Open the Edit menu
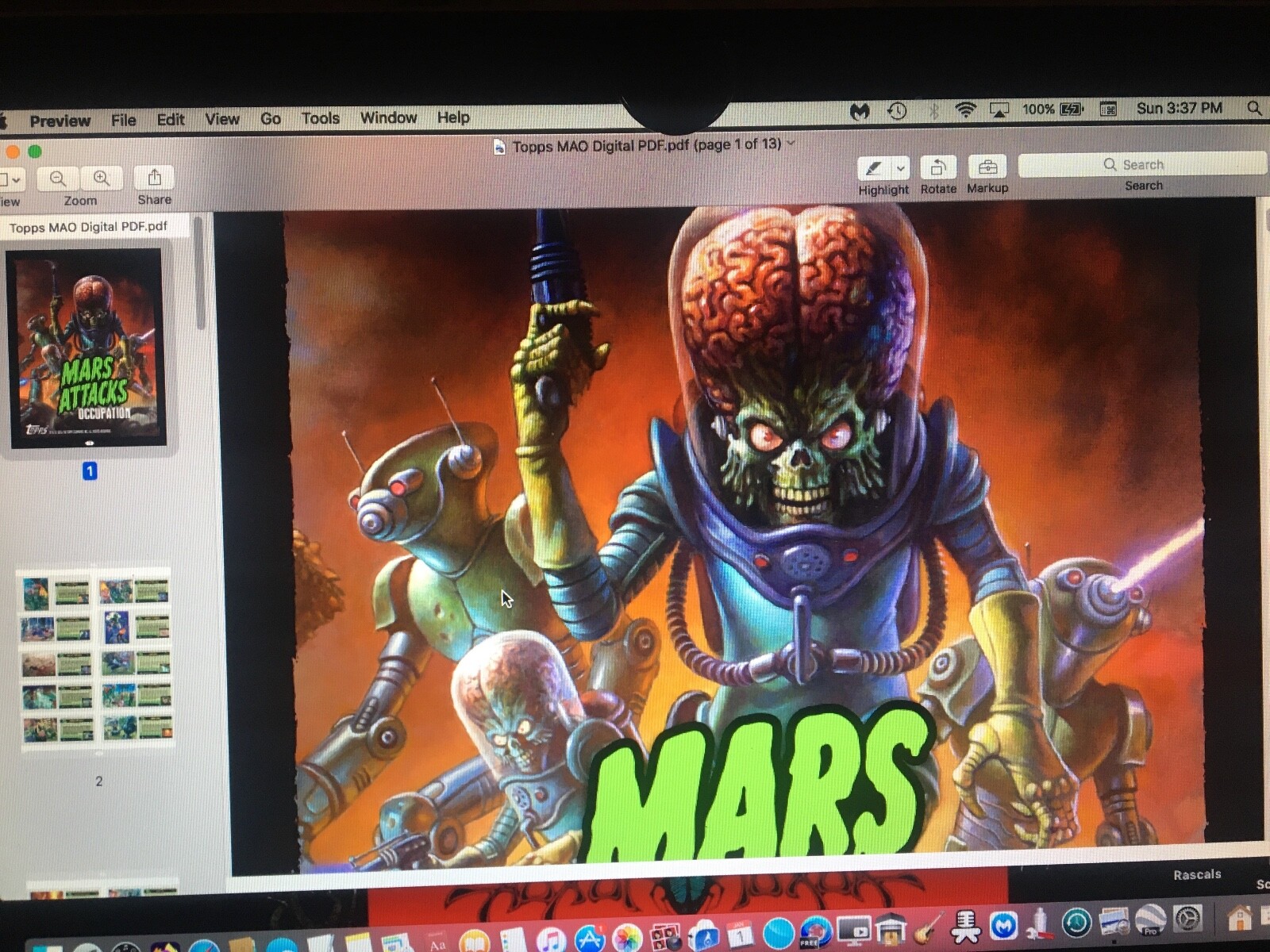This screenshot has height=952, width=1270. pos(170,119)
